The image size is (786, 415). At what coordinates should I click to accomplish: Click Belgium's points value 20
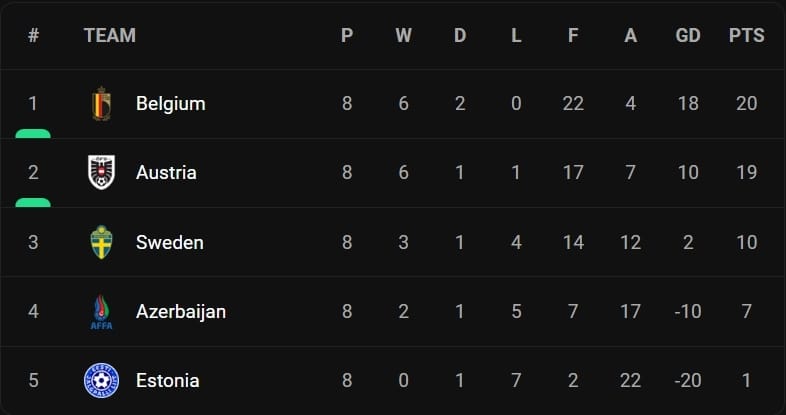tap(746, 103)
